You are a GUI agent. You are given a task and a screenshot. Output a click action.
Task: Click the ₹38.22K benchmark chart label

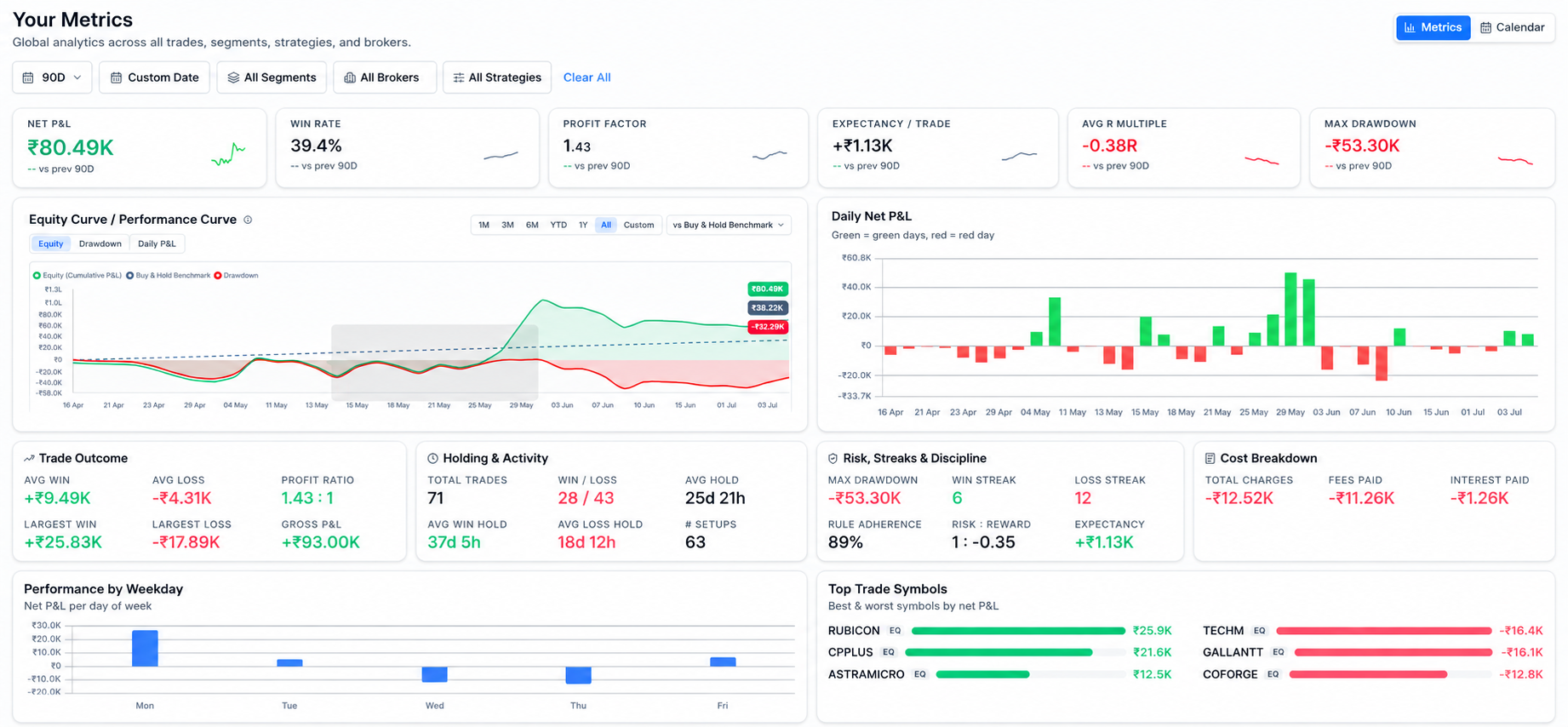coord(767,308)
